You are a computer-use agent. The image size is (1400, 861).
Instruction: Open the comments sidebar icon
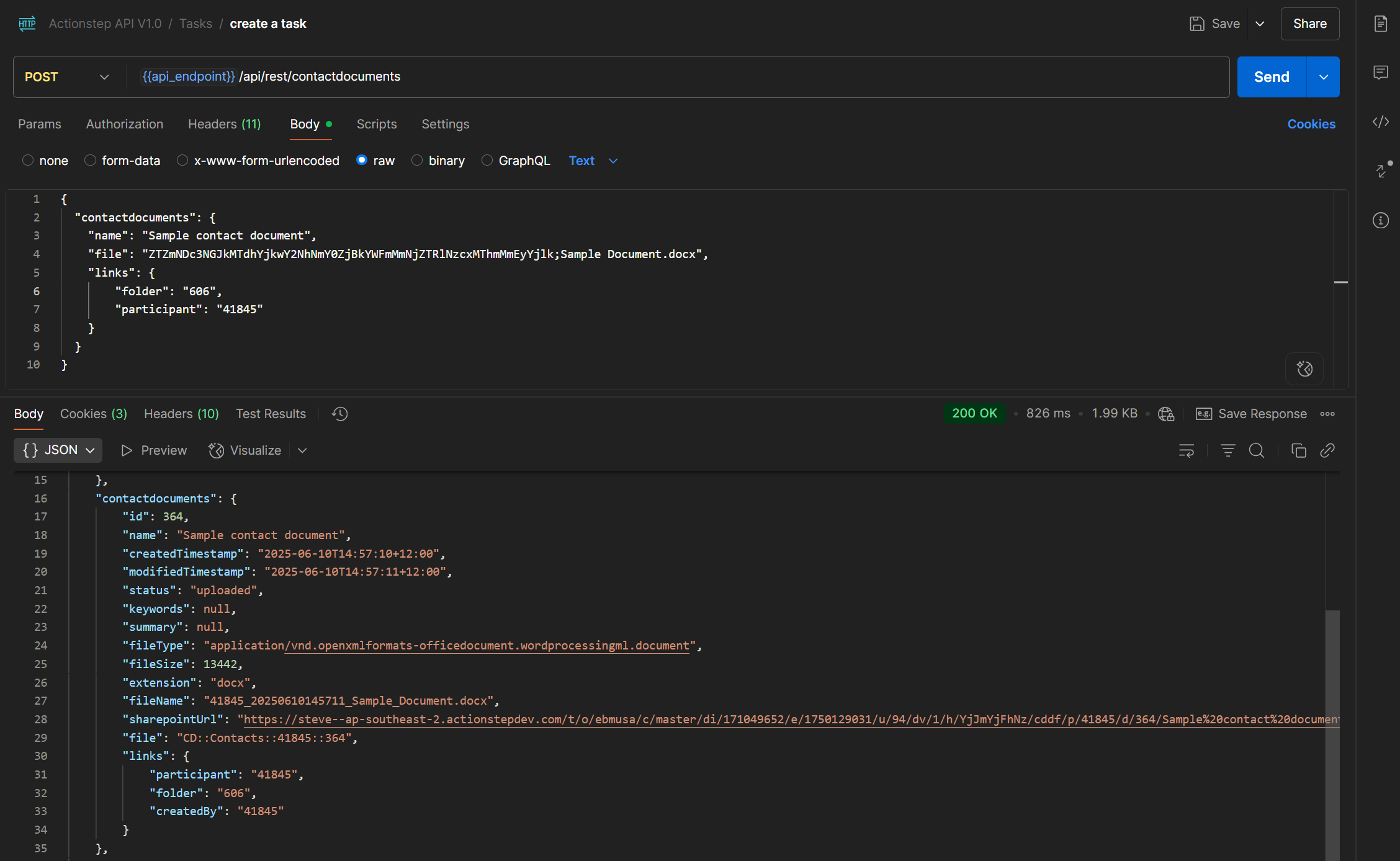[x=1381, y=73]
